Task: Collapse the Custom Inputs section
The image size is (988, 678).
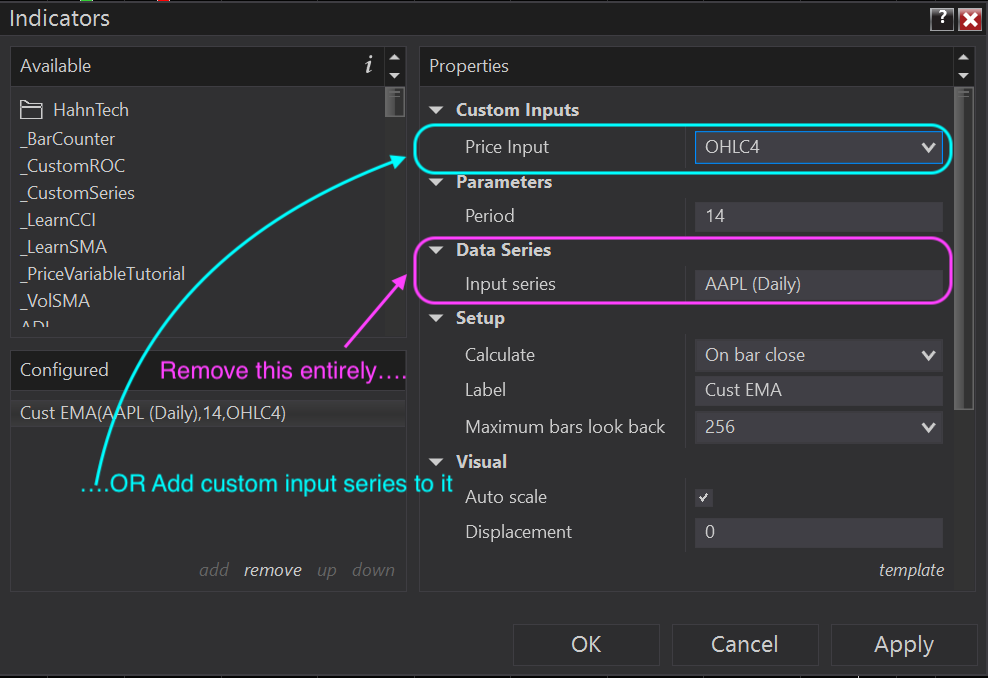Action: tap(436, 110)
